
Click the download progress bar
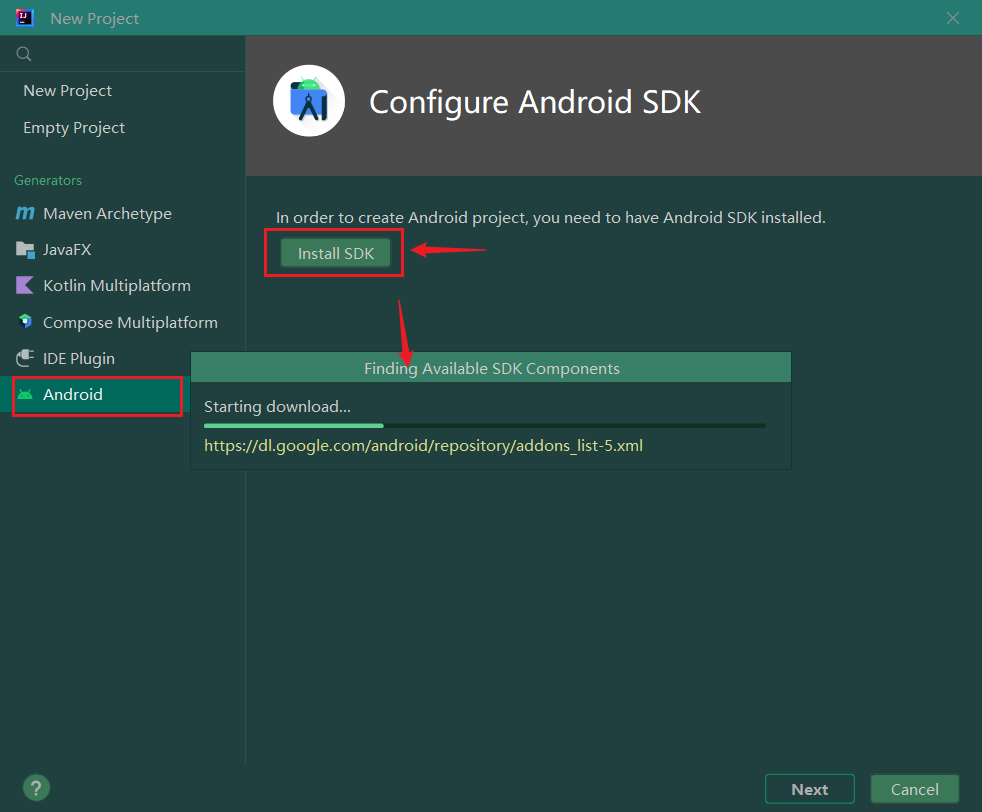485,426
